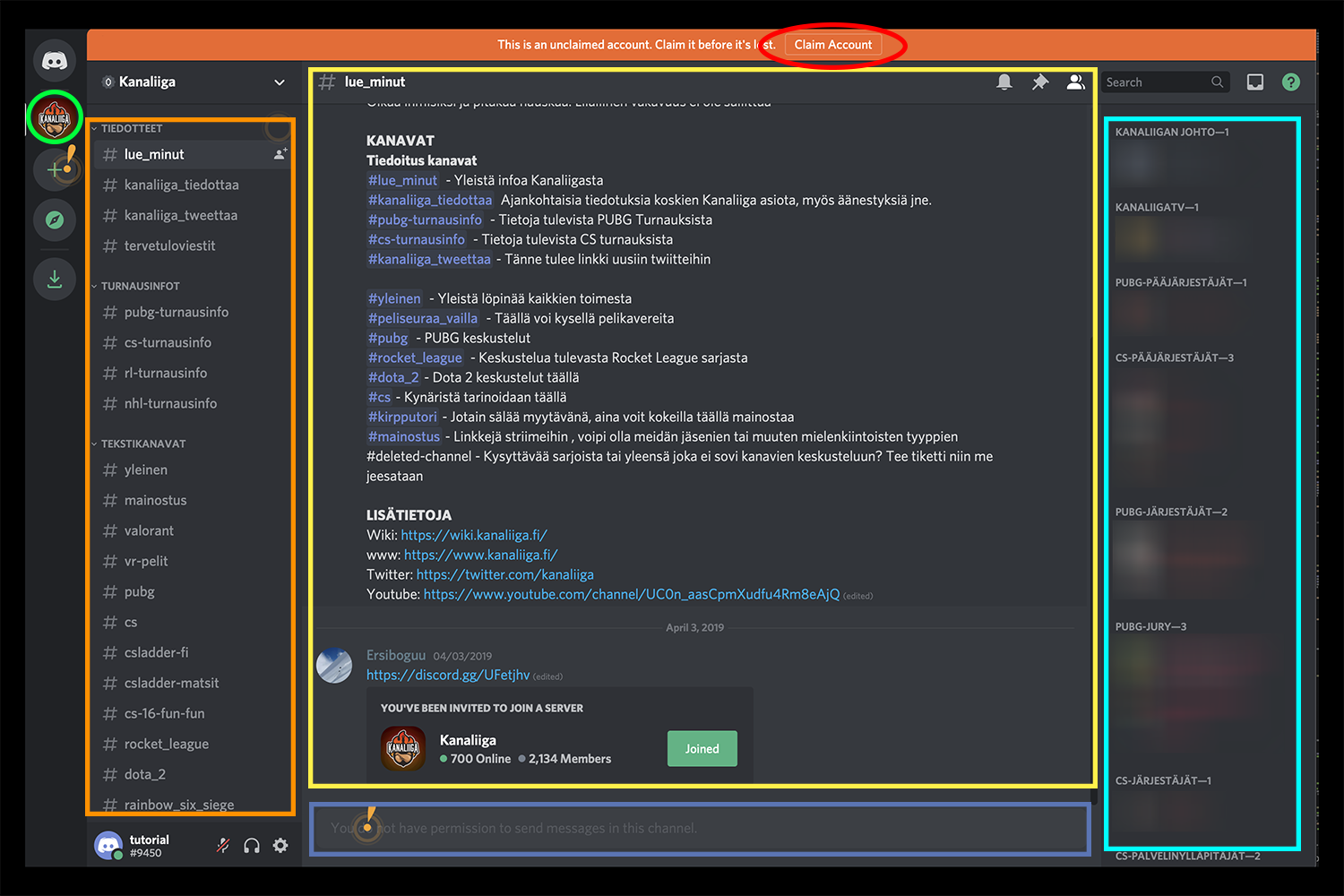Open User Settings gear icon
Screen dimensions: 1344x896
point(280,846)
